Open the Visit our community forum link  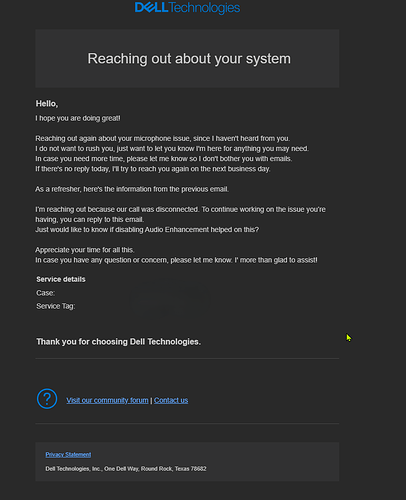(107, 400)
